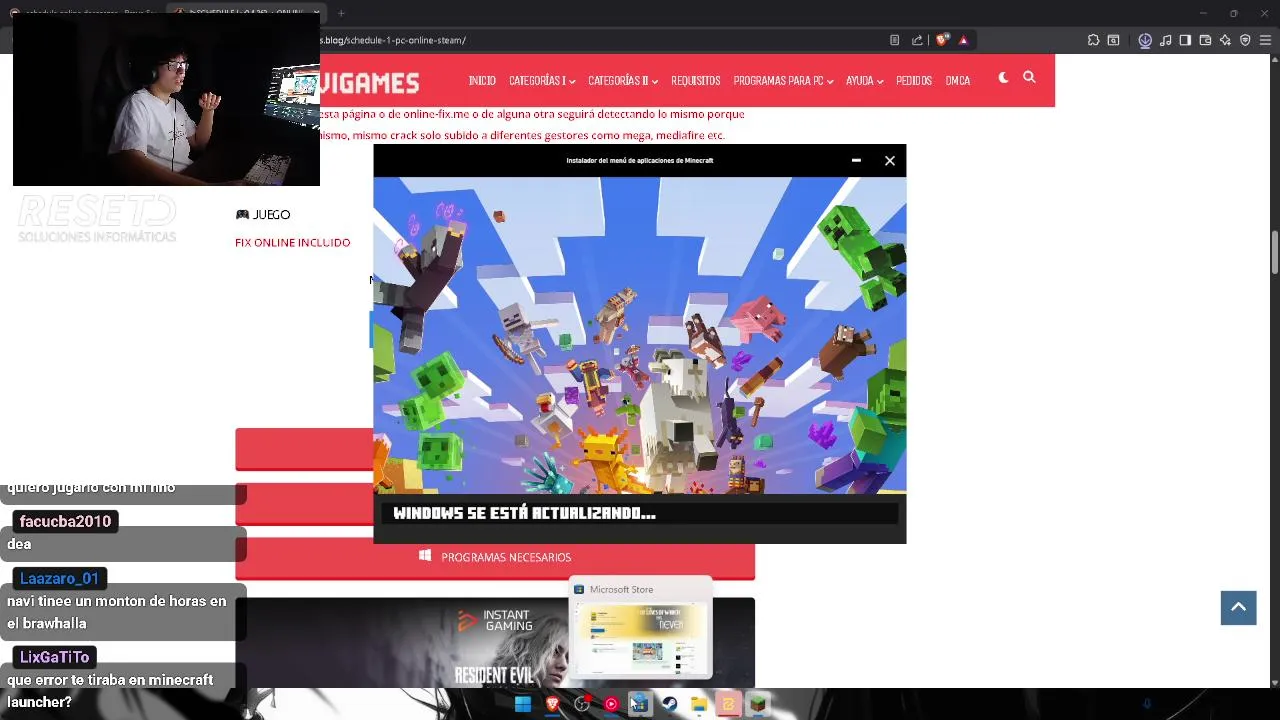Open the REQUISITOS menu item

696,81
